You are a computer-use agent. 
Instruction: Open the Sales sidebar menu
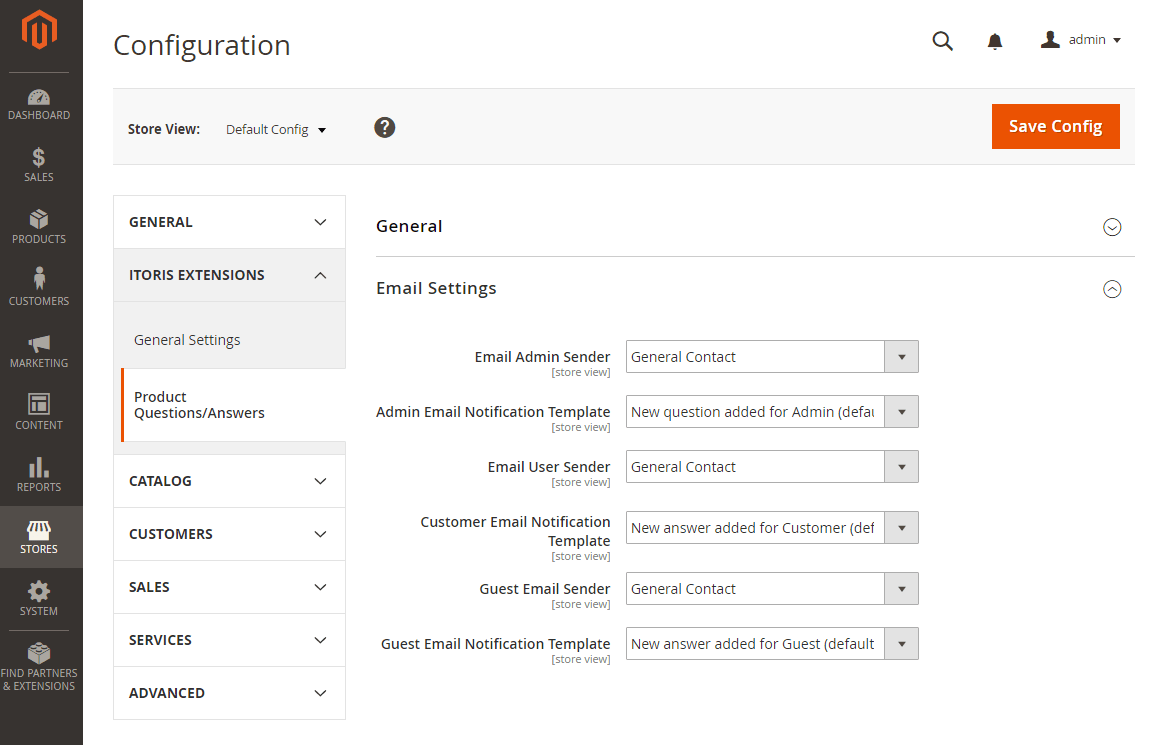coord(39,166)
